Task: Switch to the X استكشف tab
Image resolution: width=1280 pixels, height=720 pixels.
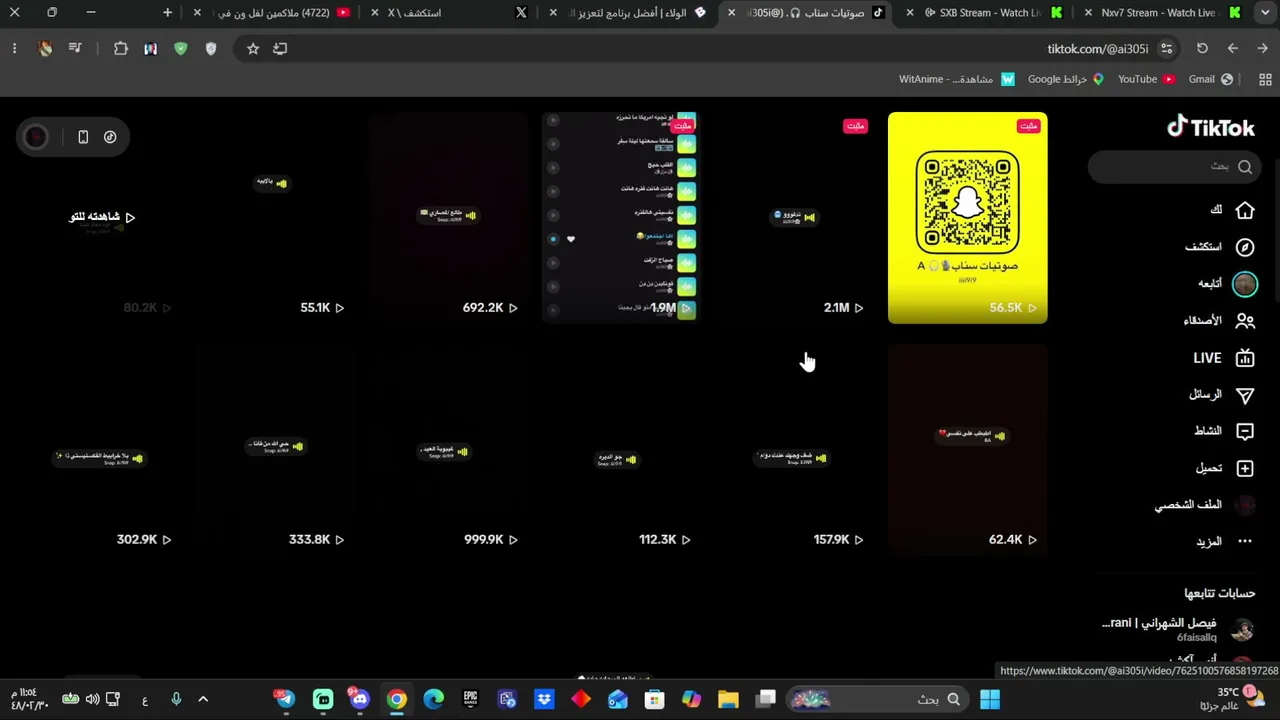Action: click(x=450, y=13)
